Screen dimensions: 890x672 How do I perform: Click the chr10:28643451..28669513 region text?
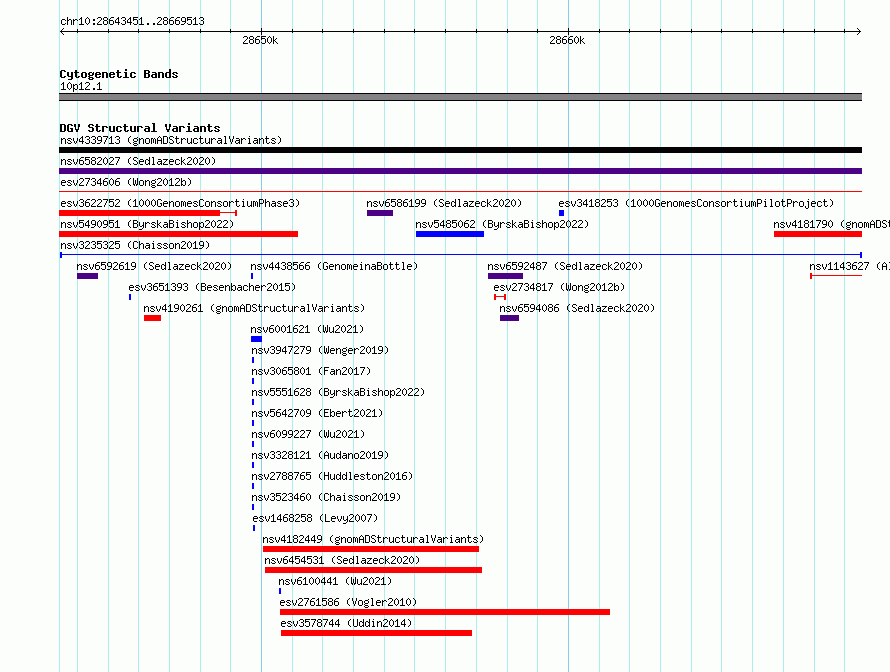click(132, 21)
